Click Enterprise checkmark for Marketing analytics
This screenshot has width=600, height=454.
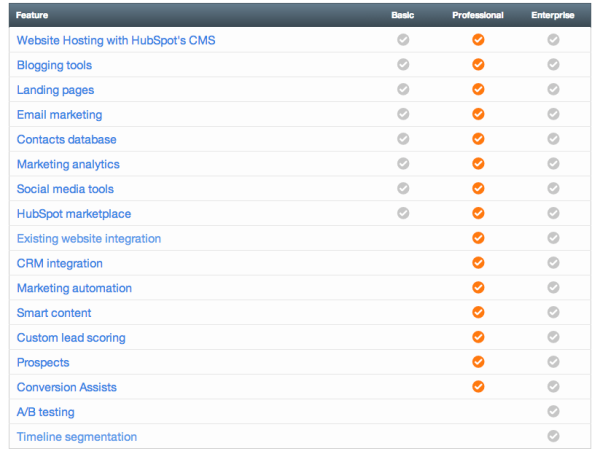[x=553, y=163]
